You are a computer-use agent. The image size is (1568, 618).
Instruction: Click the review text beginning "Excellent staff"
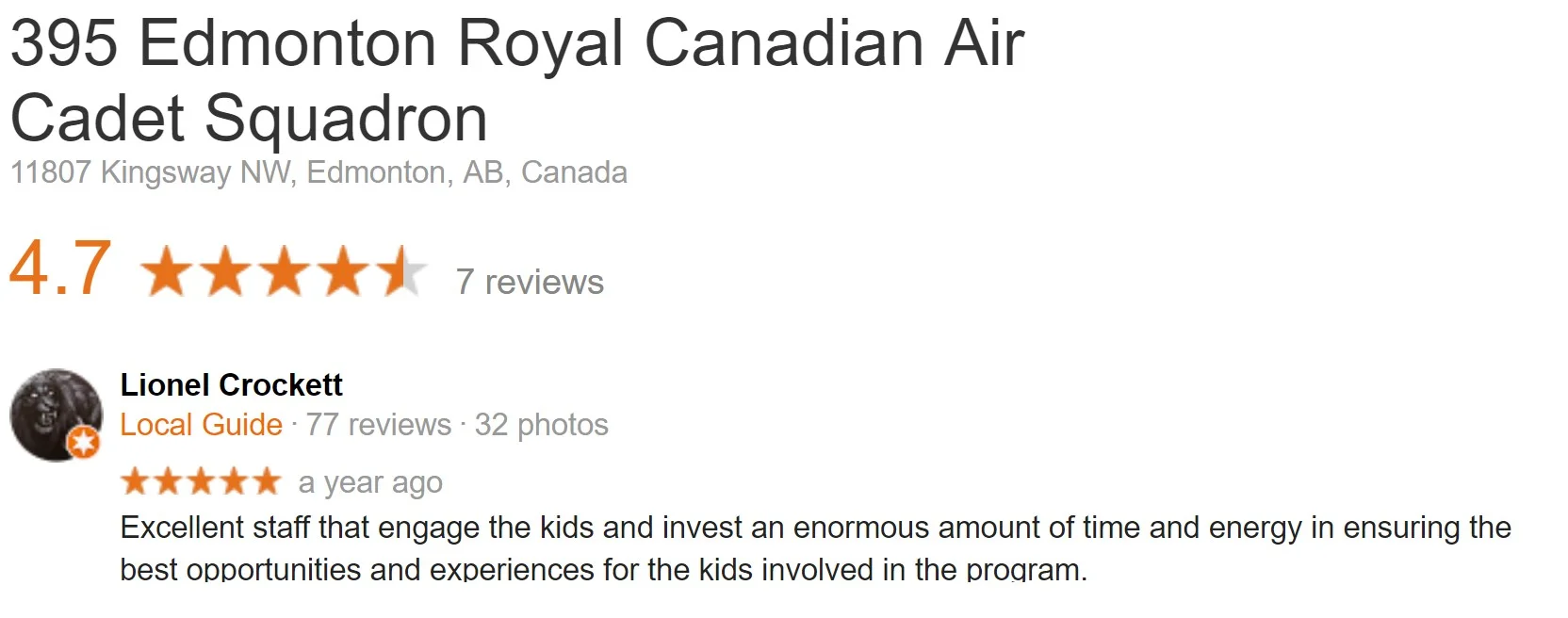tap(816, 547)
